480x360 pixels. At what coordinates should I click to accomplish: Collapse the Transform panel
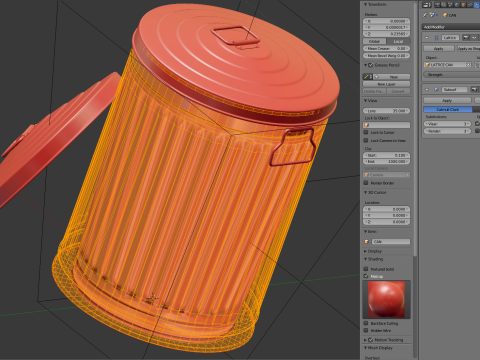click(x=365, y=4)
